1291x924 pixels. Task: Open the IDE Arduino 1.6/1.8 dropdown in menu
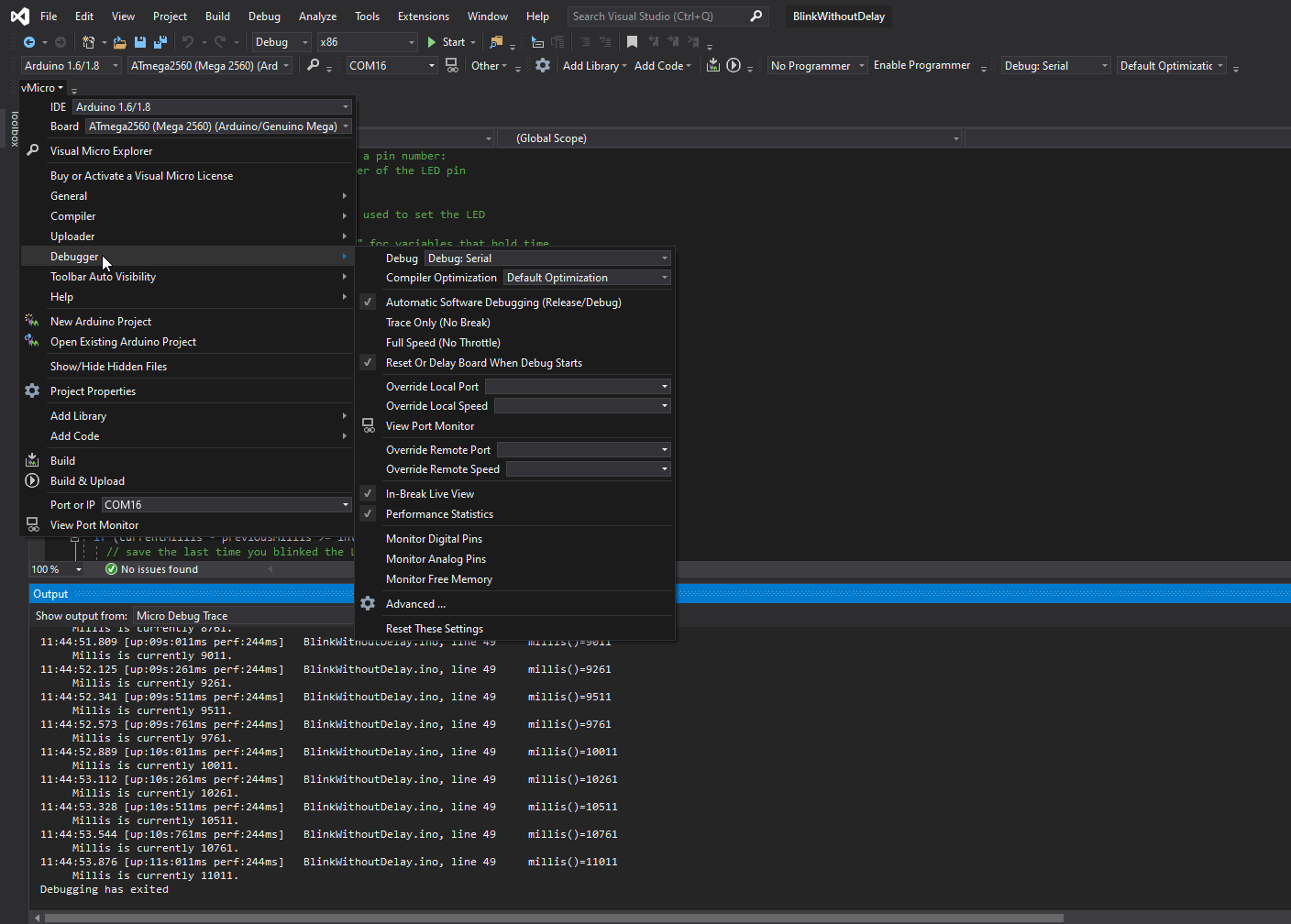click(212, 107)
